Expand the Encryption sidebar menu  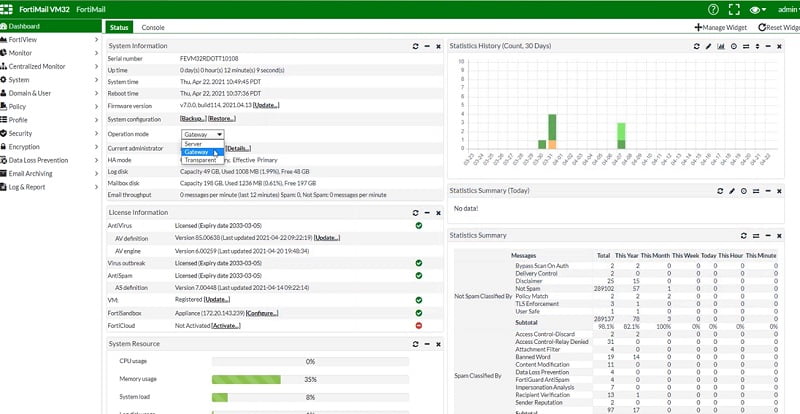point(51,147)
